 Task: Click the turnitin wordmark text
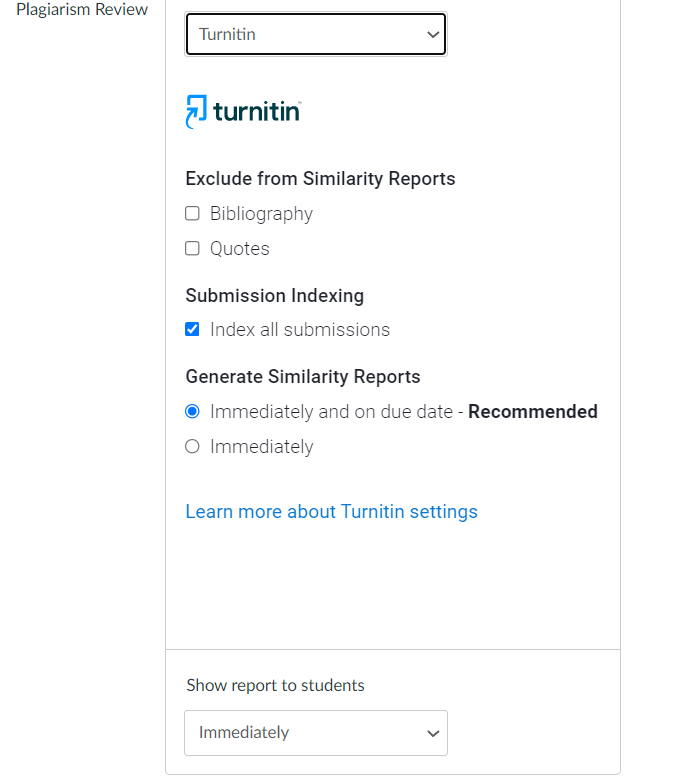tap(257, 112)
